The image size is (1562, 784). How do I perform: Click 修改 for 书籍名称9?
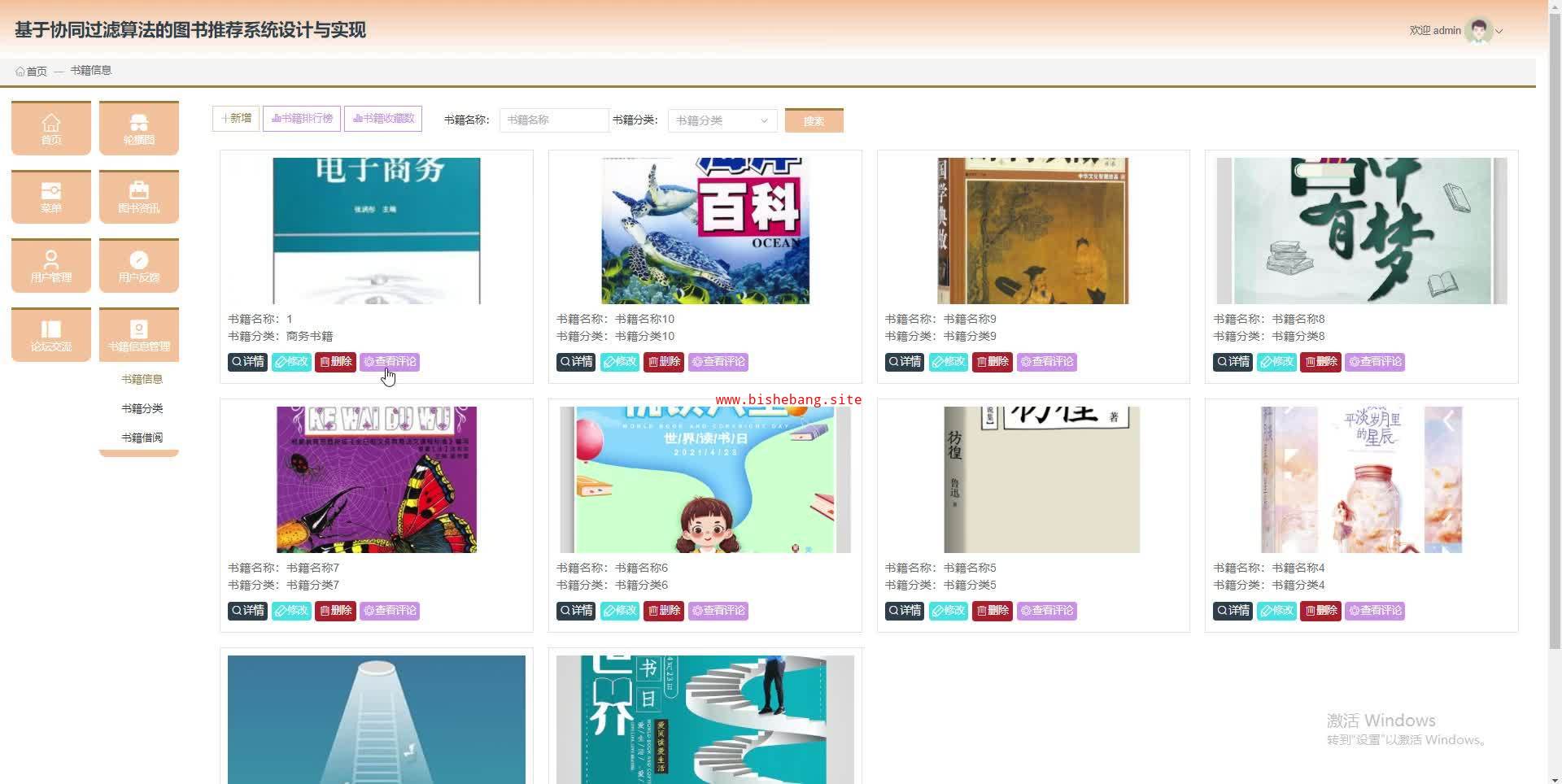click(x=949, y=362)
